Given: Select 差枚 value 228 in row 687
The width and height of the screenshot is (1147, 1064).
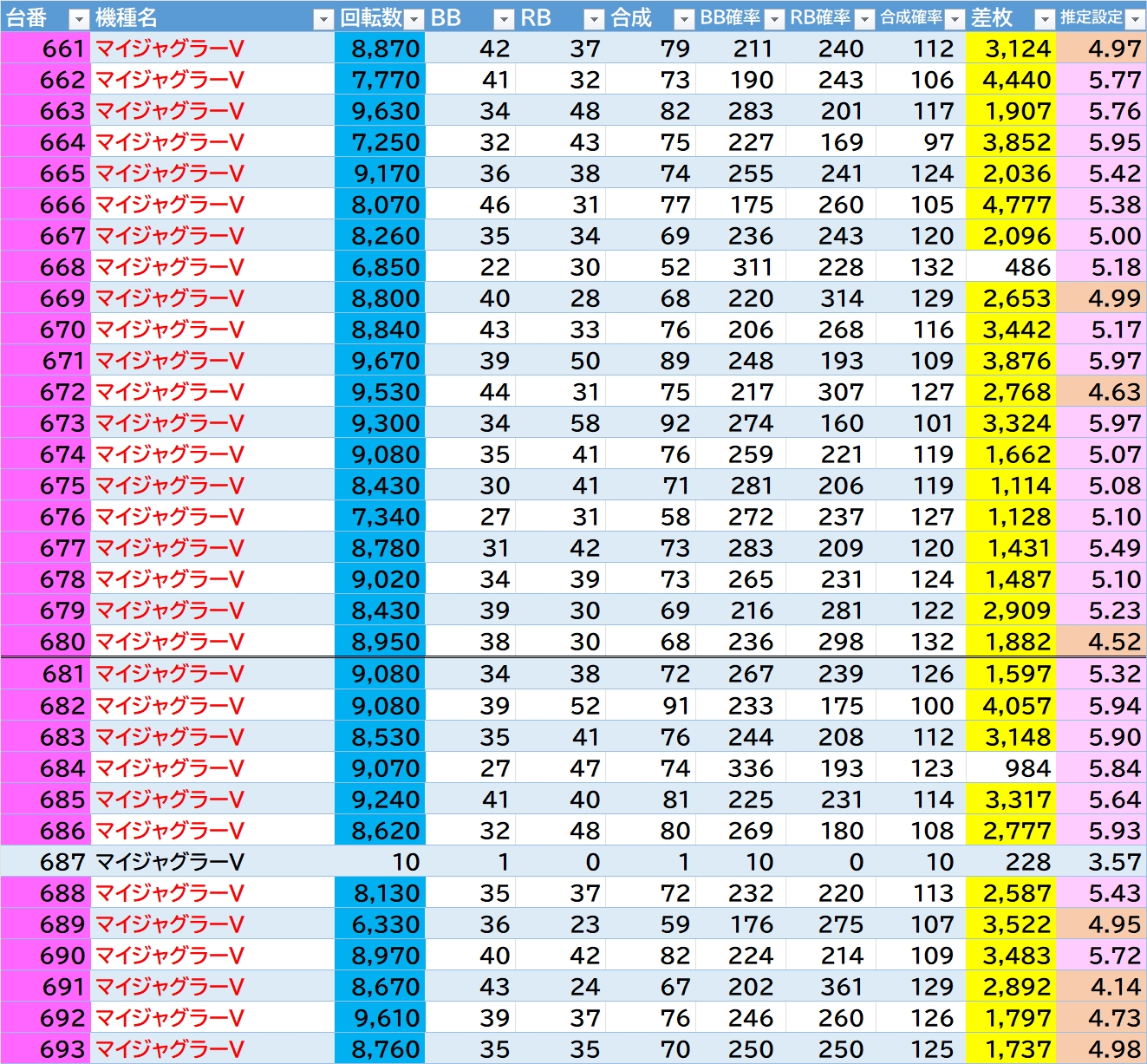Looking at the screenshot, I should click(x=1011, y=862).
